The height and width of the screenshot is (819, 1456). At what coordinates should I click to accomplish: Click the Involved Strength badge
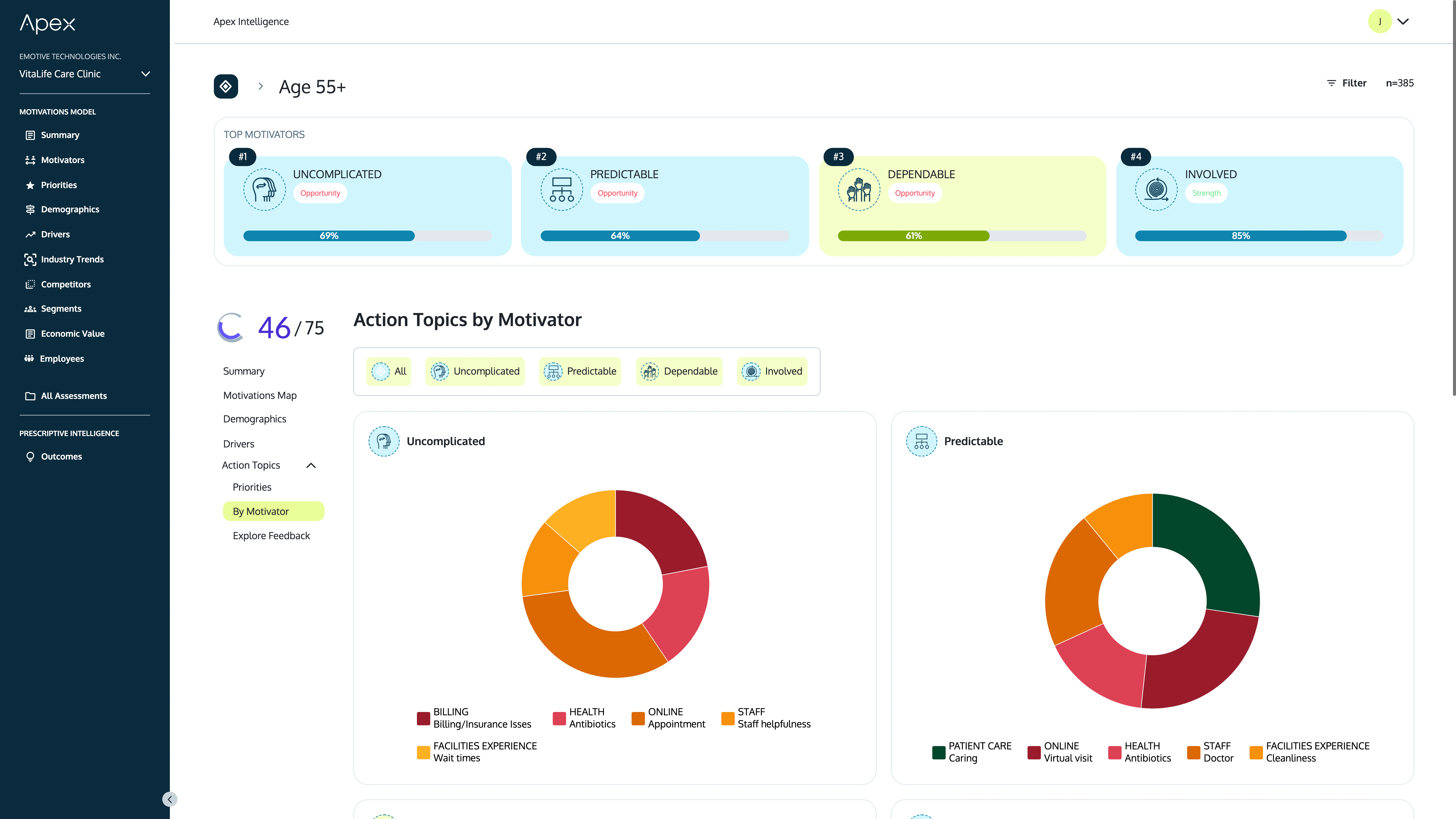click(x=1206, y=193)
